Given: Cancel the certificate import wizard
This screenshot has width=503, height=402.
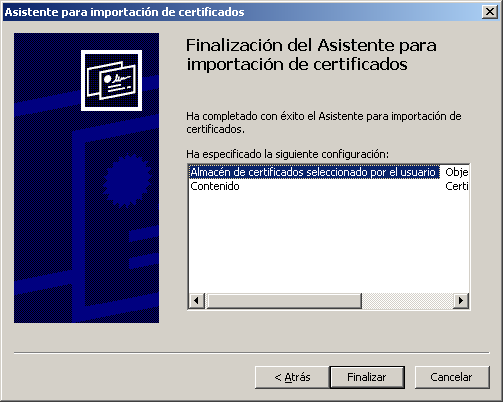Looking at the screenshot, I should click(452, 377).
